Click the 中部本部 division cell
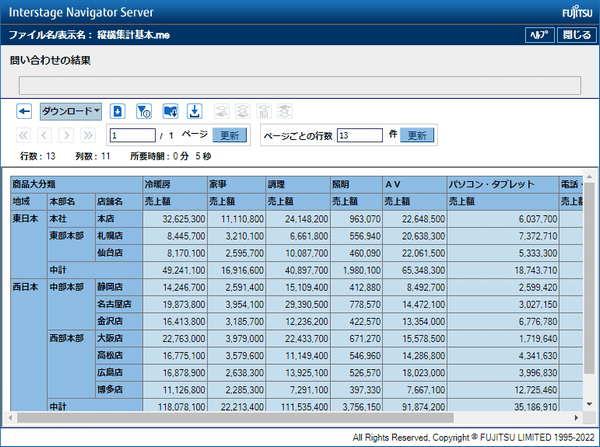 [x=71, y=304]
